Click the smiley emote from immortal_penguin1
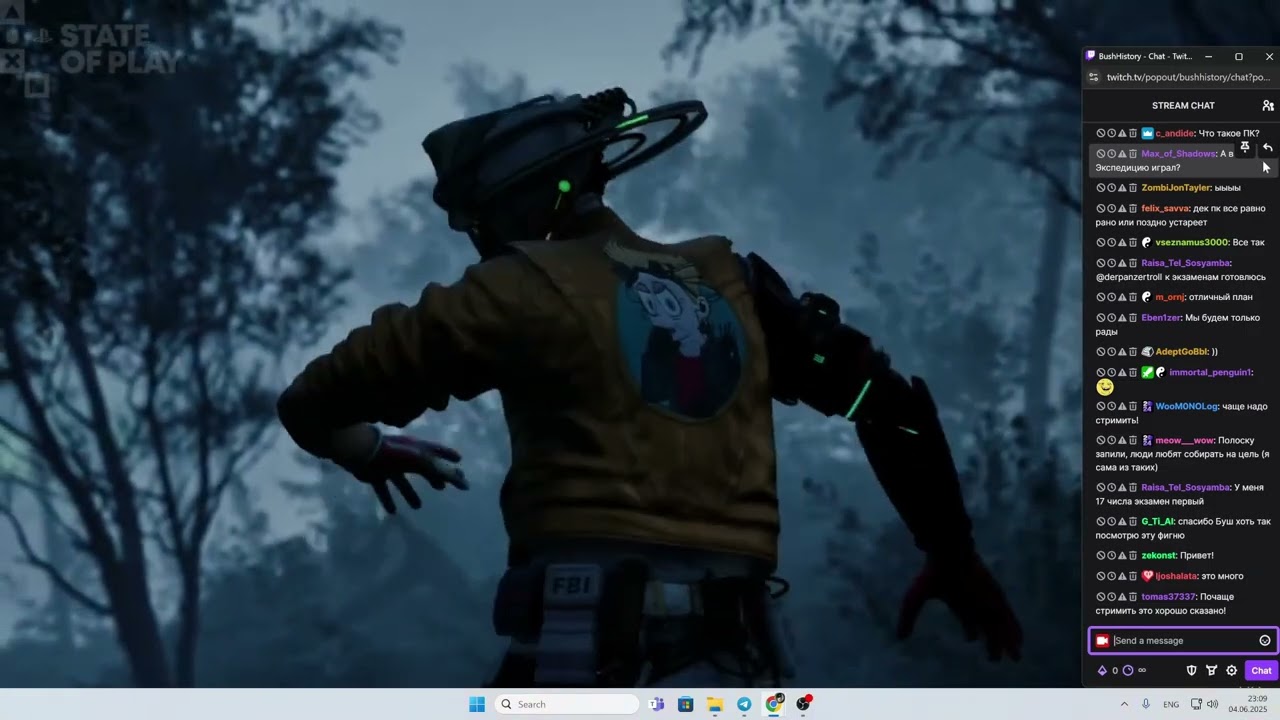Viewport: 1280px width, 720px height. [x=1105, y=387]
